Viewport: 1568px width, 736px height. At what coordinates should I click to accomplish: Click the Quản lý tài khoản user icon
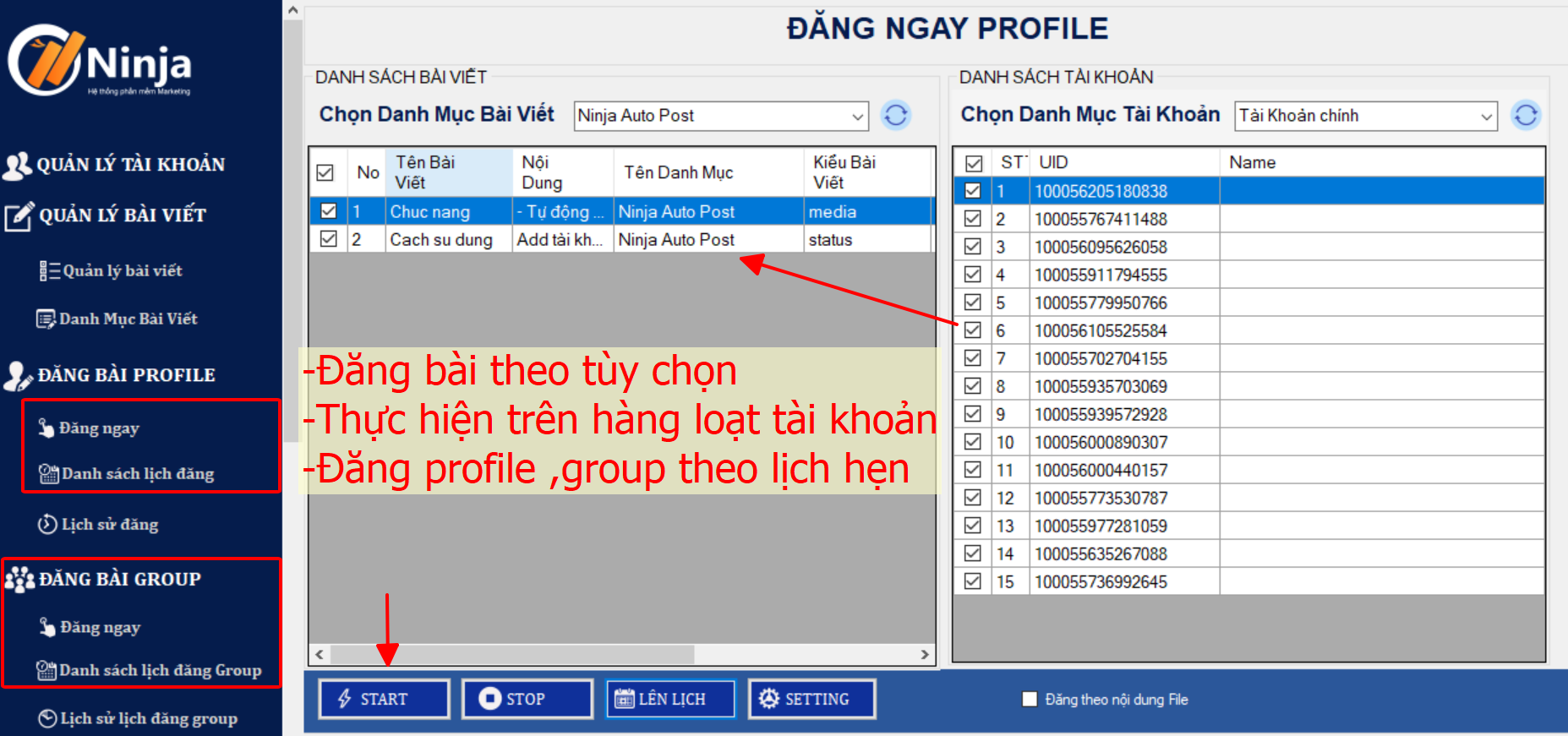point(17,165)
